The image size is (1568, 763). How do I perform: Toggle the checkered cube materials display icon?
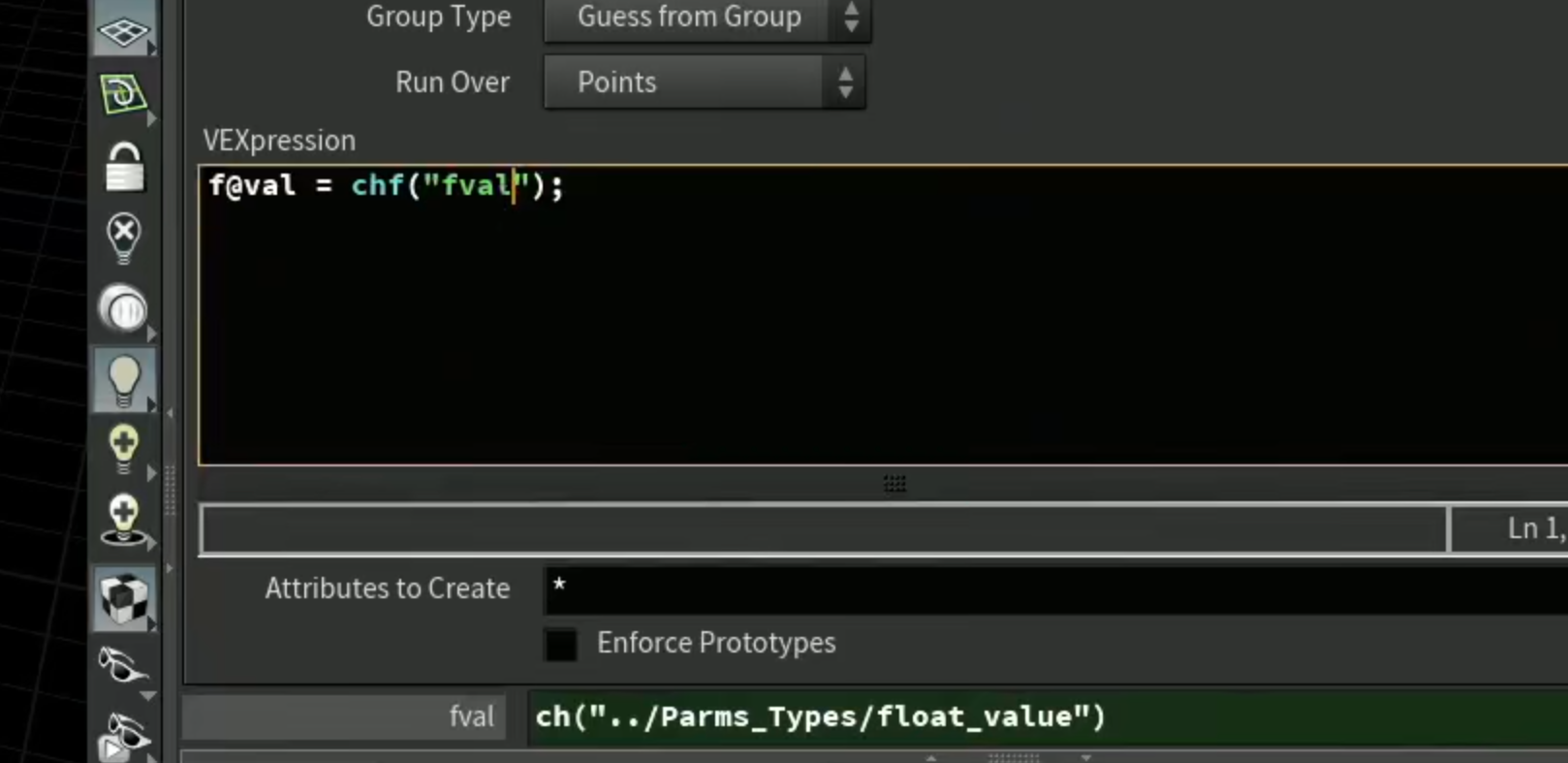pos(123,599)
